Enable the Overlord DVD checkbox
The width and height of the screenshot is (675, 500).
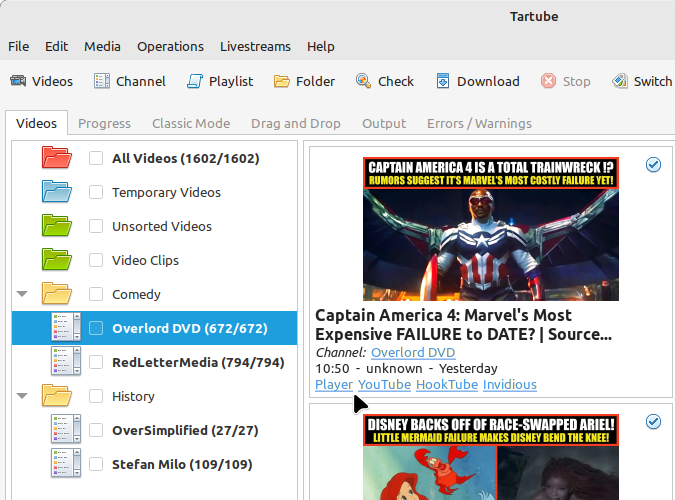pyautogui.click(x=96, y=328)
